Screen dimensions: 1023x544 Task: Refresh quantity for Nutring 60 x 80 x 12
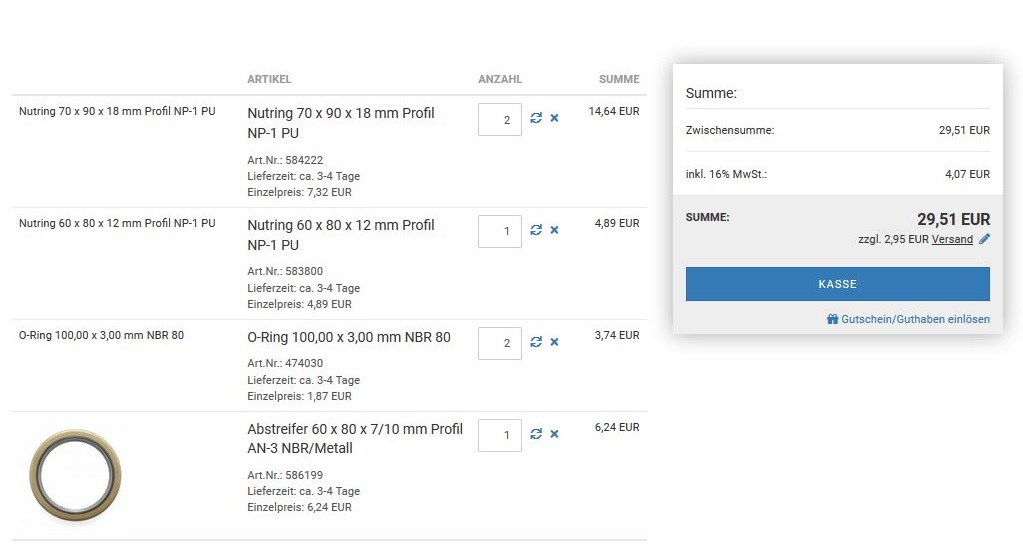click(x=536, y=230)
